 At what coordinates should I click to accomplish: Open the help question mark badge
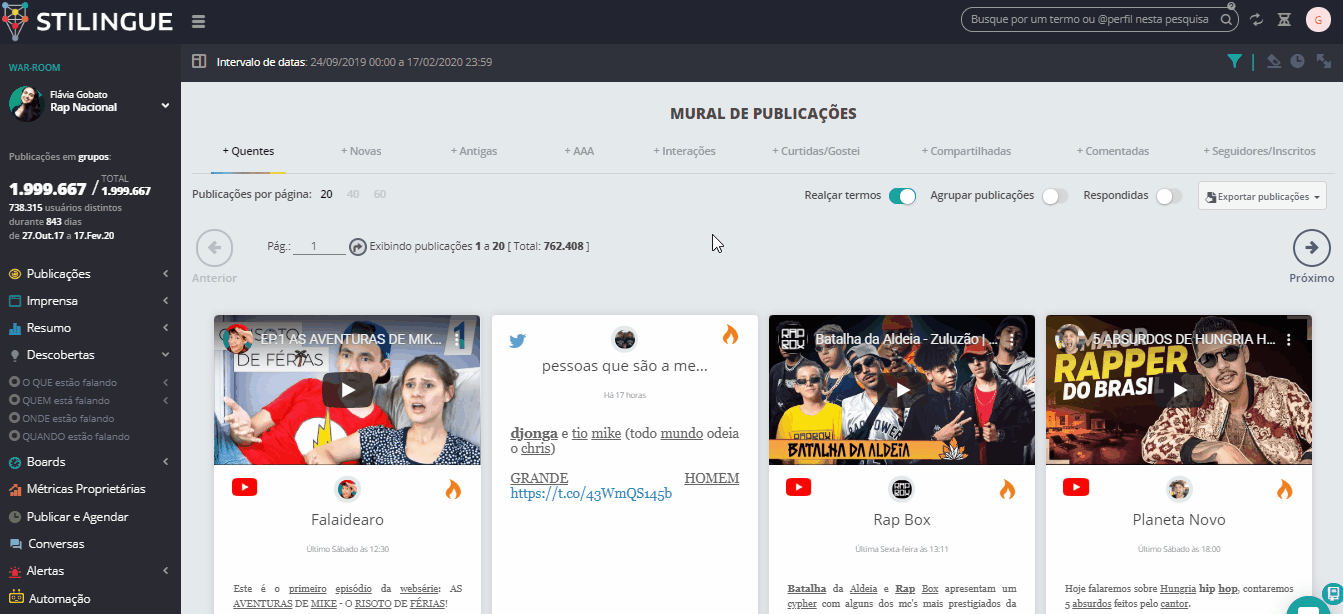point(1232,7)
